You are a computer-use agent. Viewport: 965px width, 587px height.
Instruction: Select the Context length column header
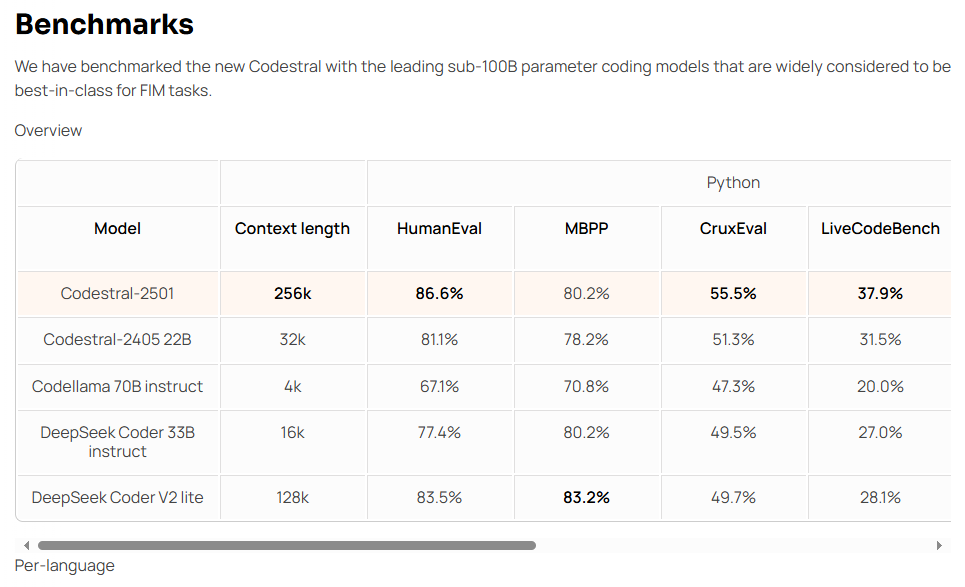[x=292, y=229]
